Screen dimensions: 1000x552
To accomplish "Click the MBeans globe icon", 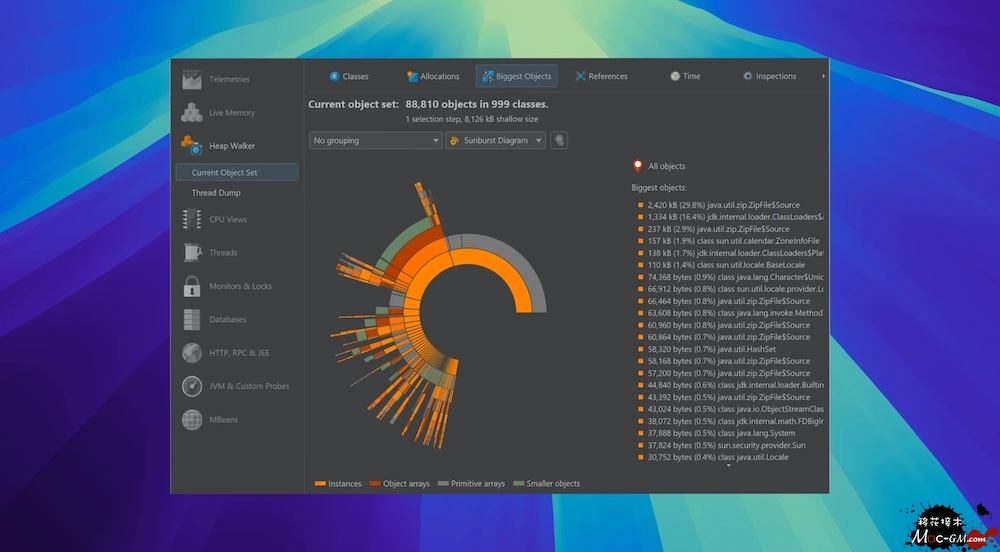I will [x=192, y=420].
